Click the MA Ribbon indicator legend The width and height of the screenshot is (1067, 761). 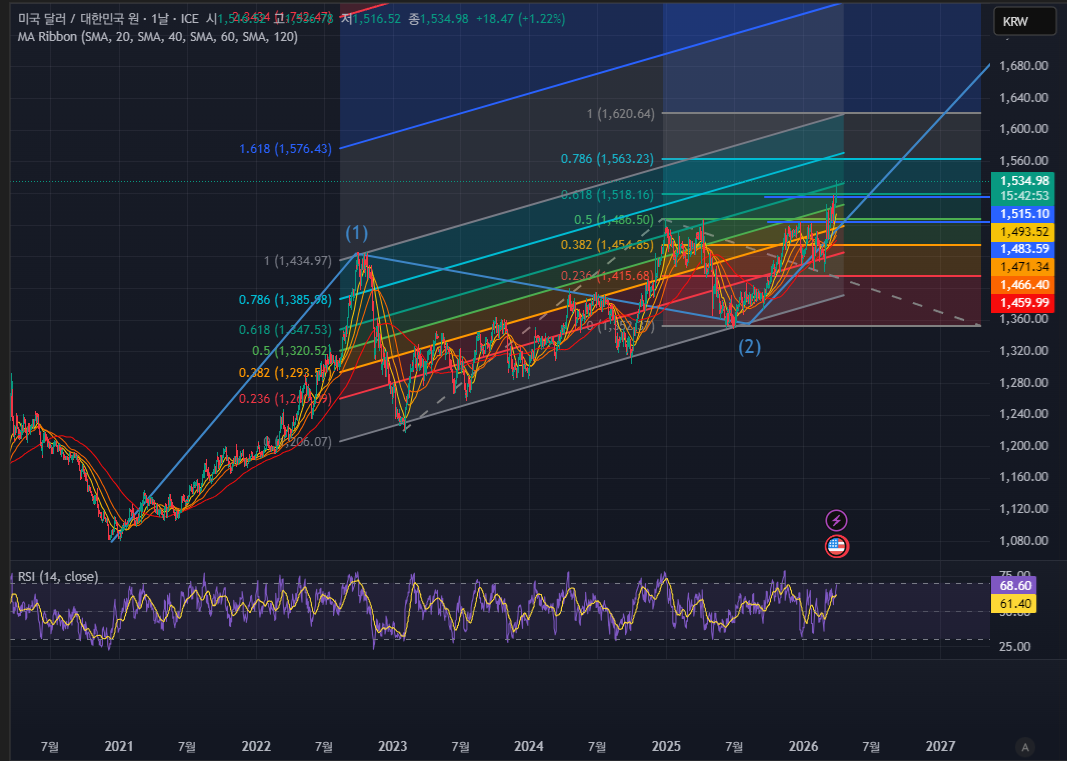[158, 37]
